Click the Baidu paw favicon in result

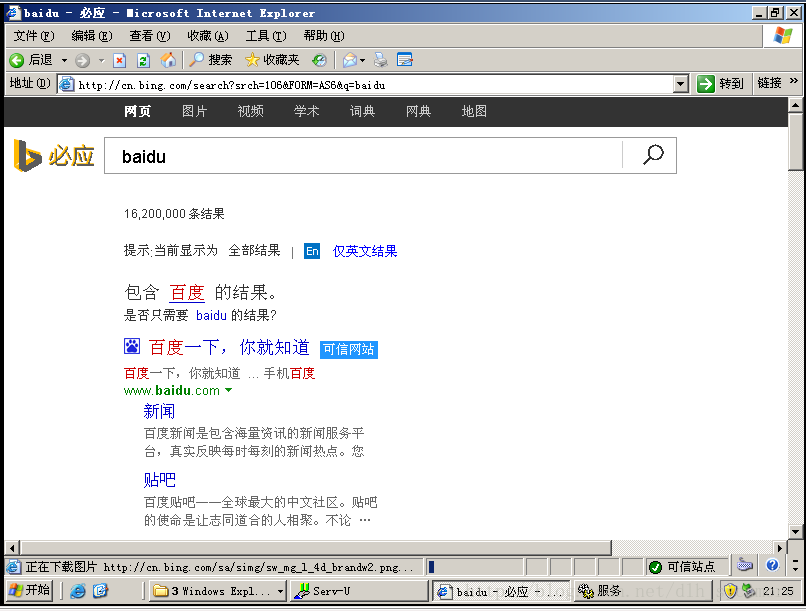[x=132, y=346]
